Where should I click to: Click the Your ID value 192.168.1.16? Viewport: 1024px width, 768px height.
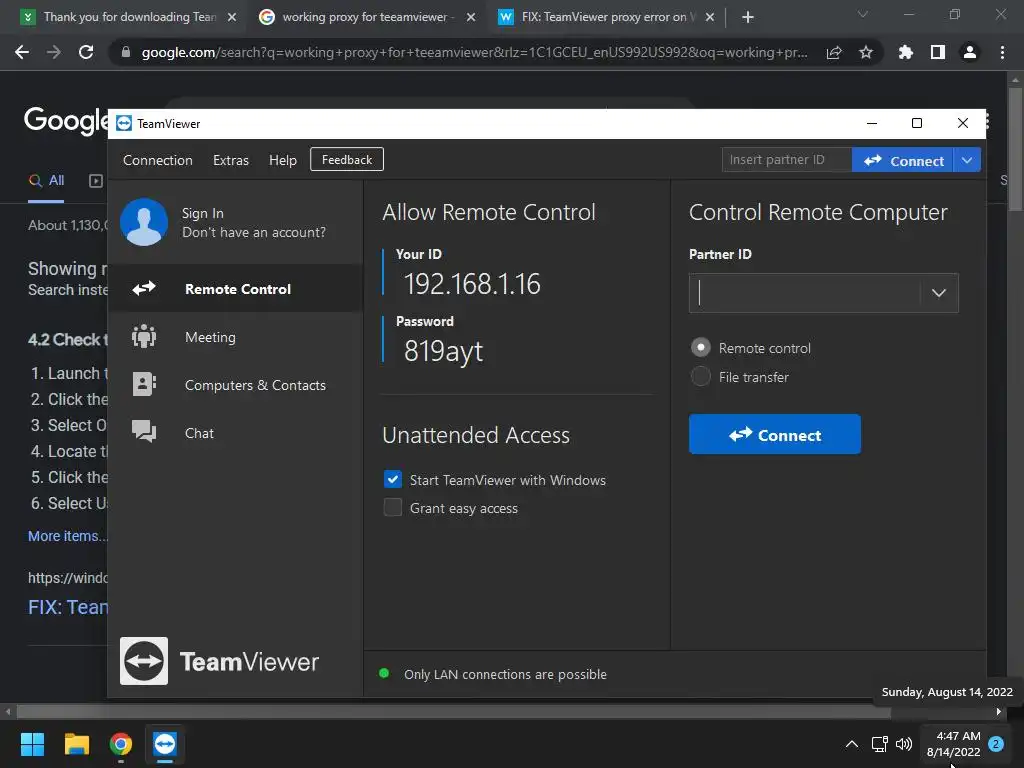(472, 284)
